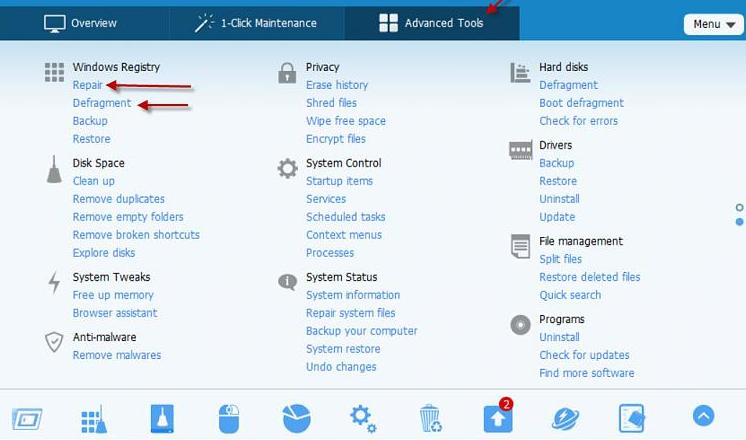Switch to the Overview tab

point(81,23)
